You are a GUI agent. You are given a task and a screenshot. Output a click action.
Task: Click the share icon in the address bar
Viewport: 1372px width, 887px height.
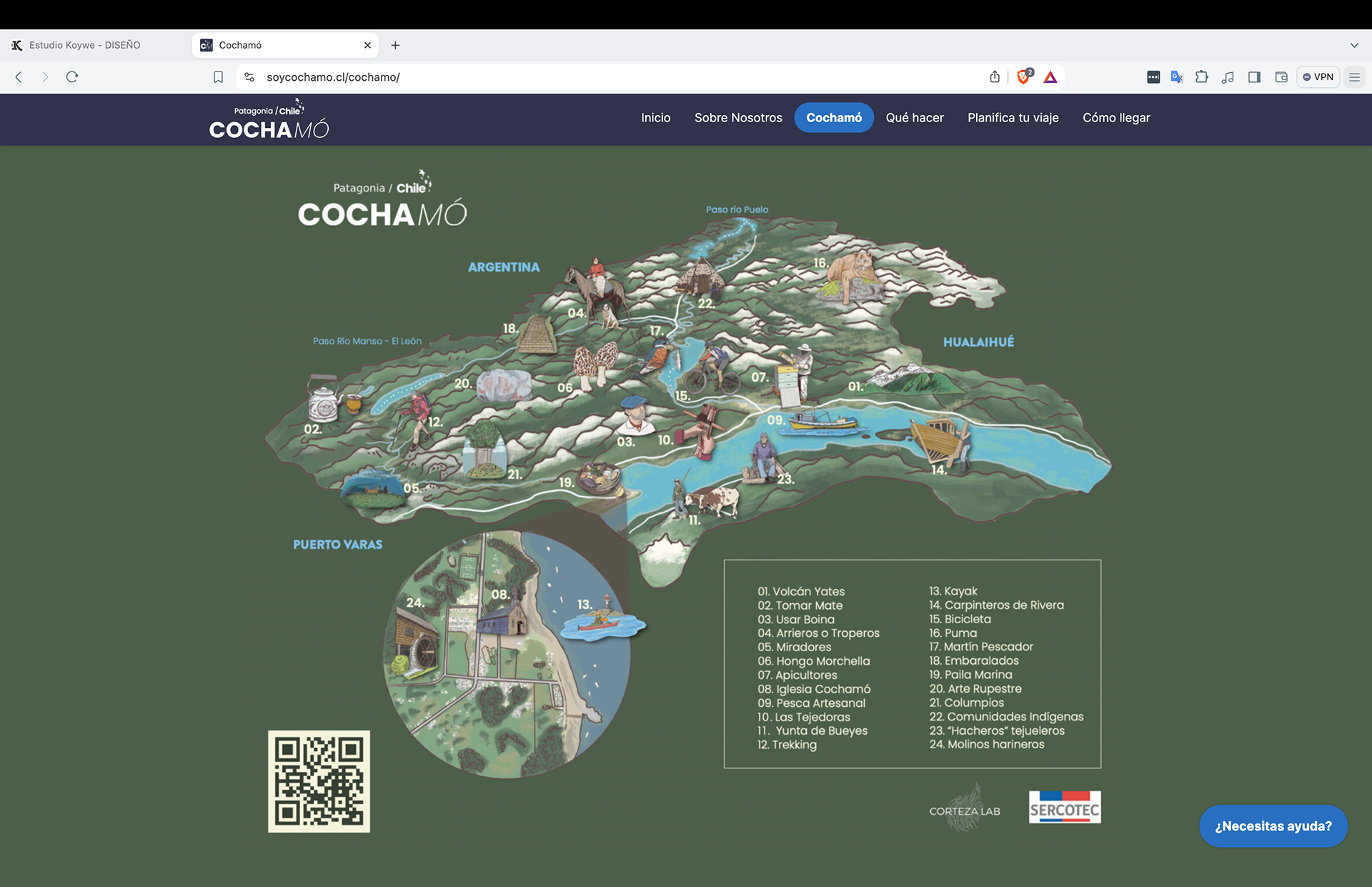coord(995,77)
